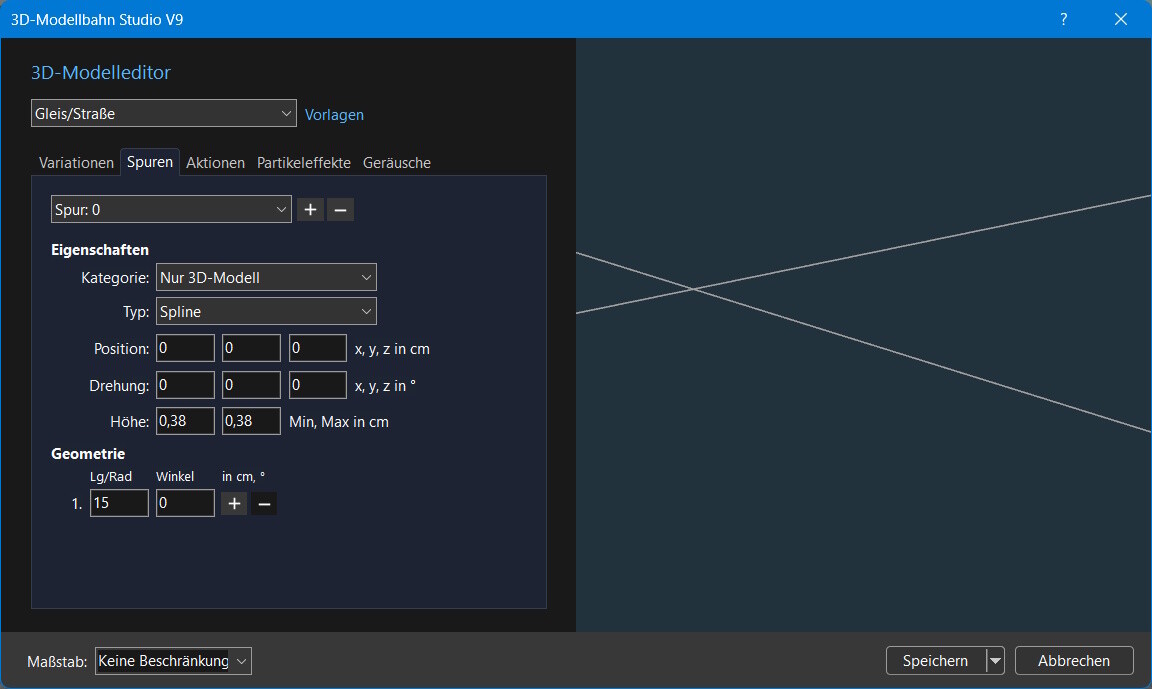Click the Vorlagen link
The image size is (1152, 689).
(334, 115)
